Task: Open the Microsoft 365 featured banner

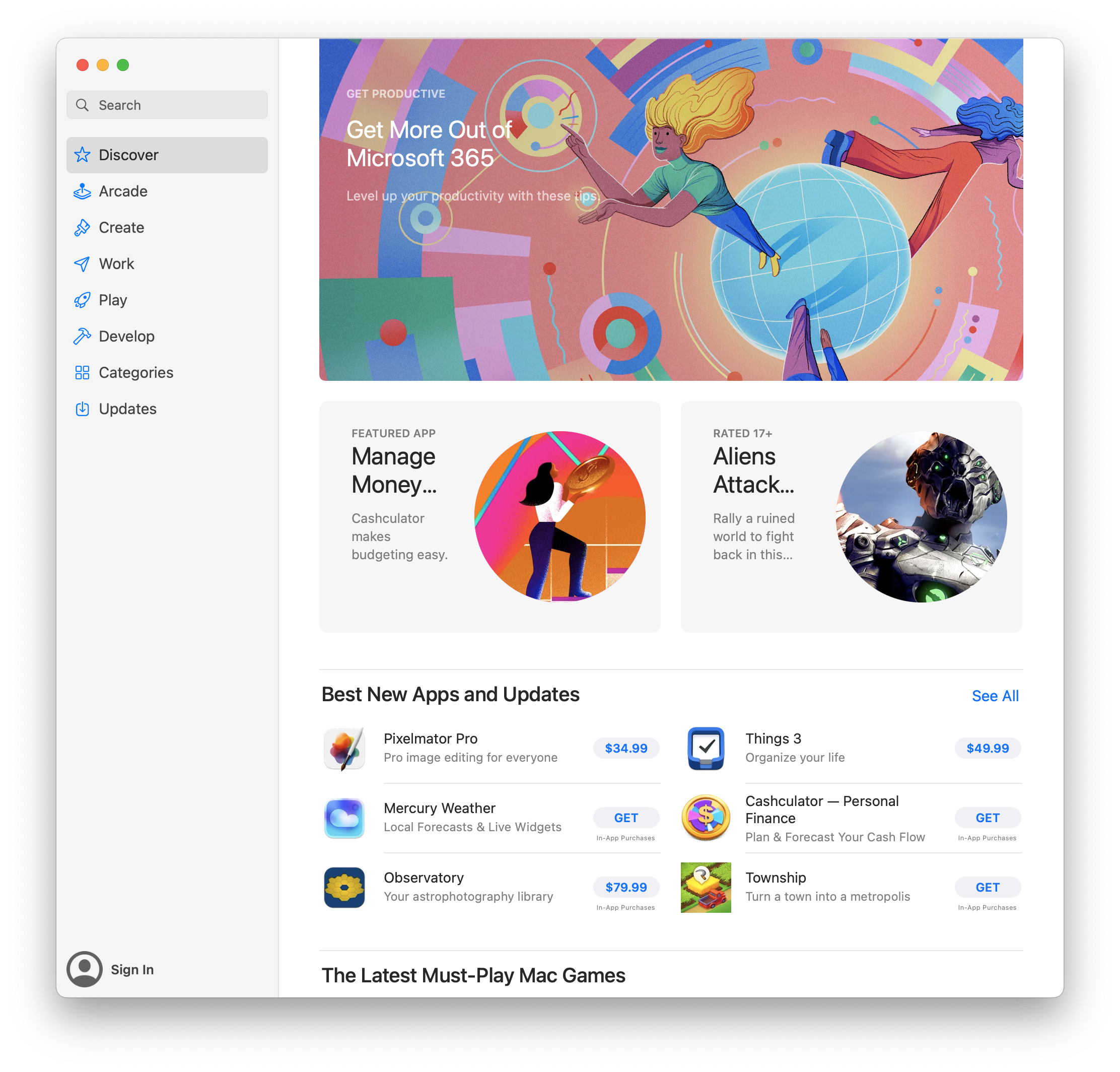Action: (671, 209)
